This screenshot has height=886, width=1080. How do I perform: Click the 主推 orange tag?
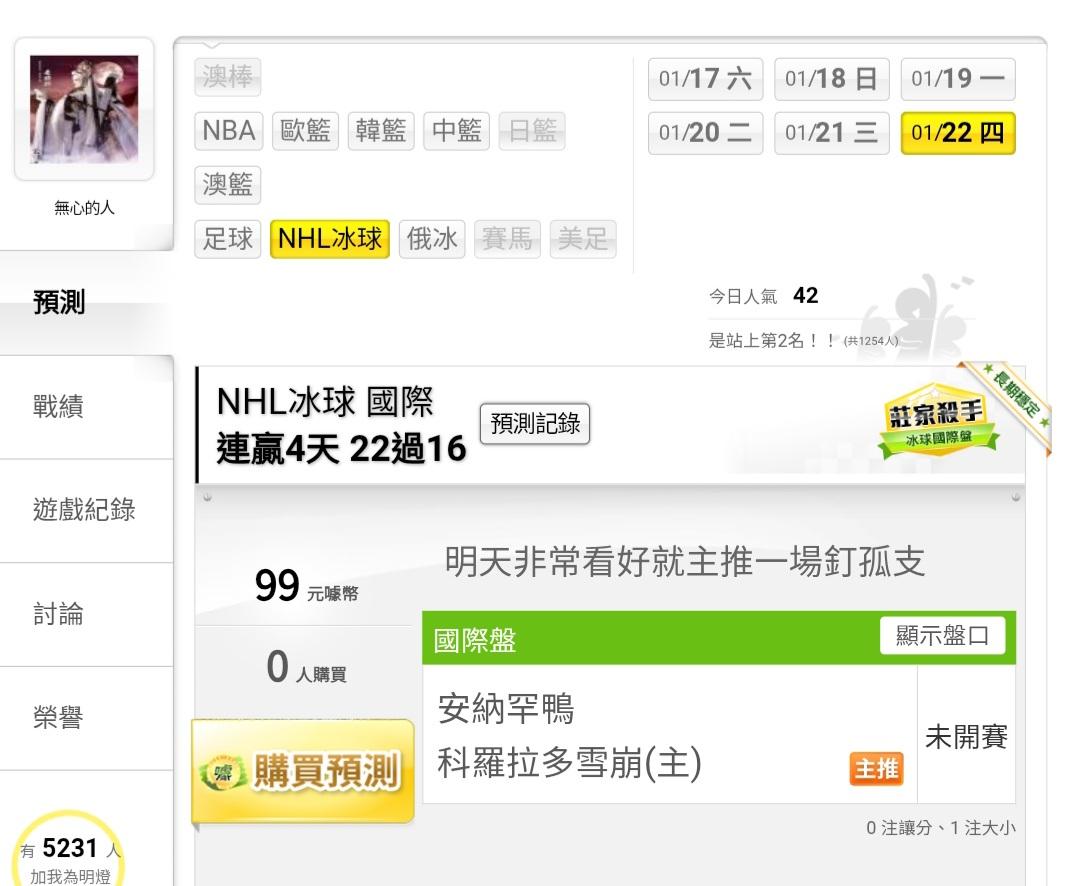876,768
